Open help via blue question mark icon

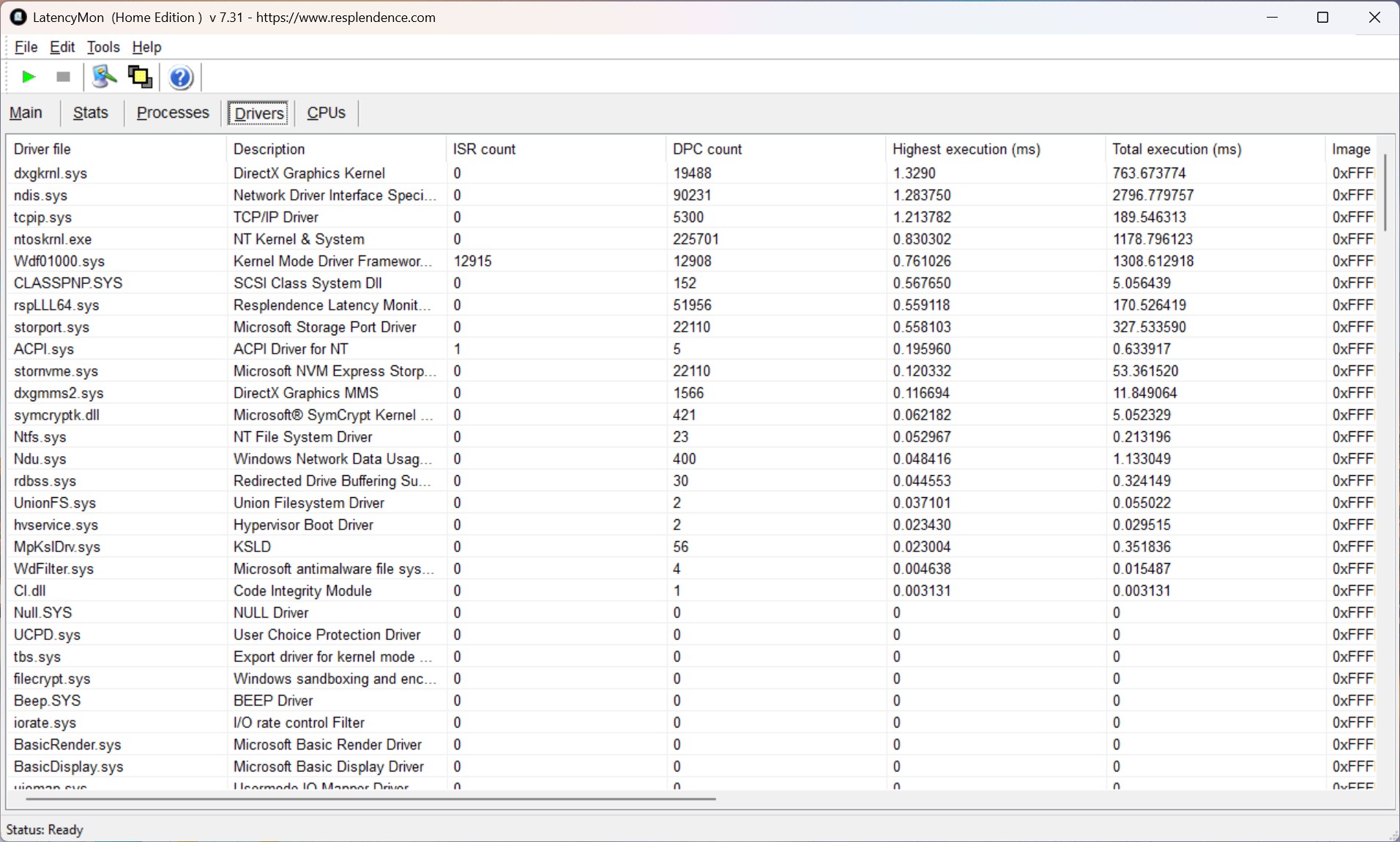tap(180, 77)
